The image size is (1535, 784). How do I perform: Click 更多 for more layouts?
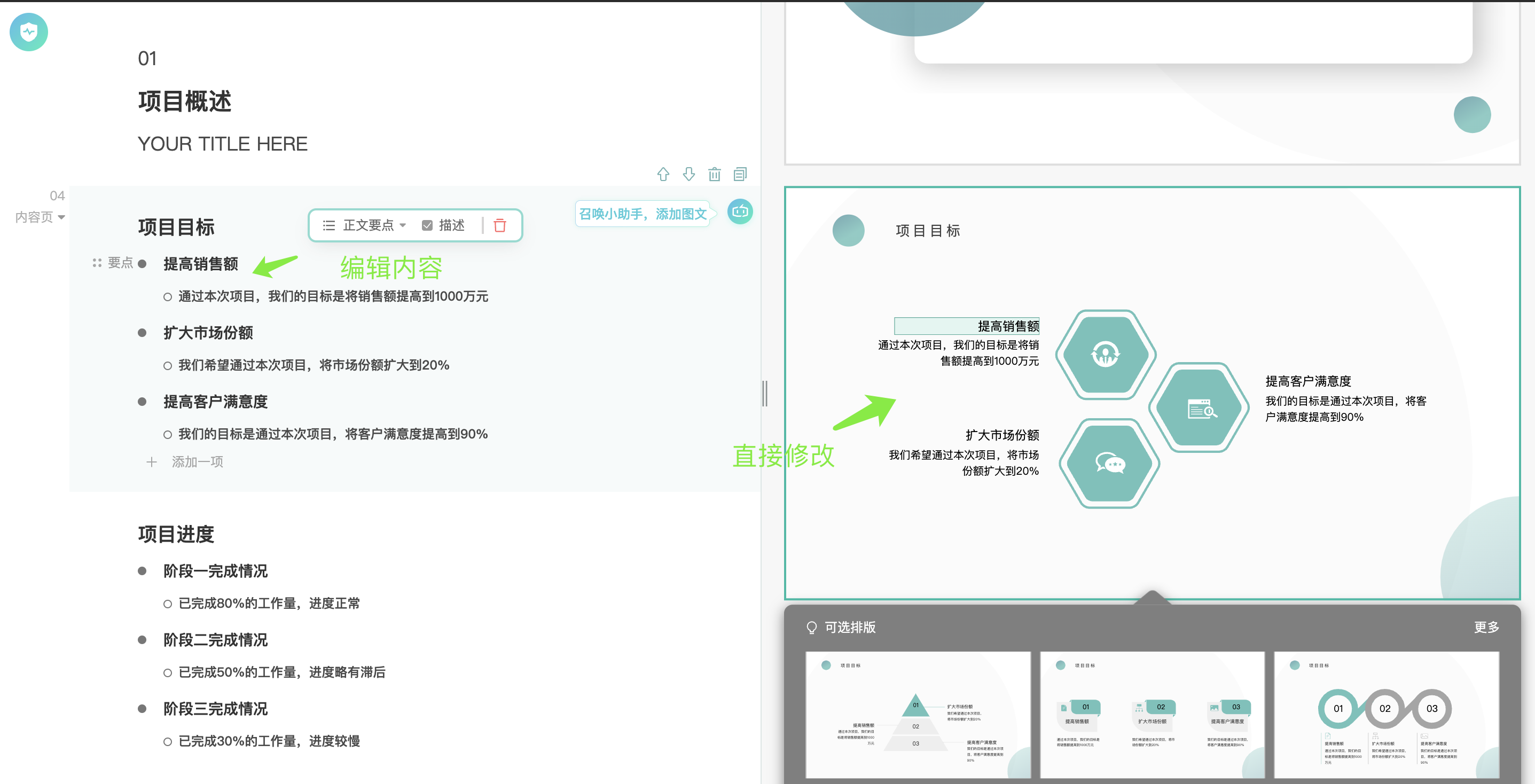point(1486,628)
